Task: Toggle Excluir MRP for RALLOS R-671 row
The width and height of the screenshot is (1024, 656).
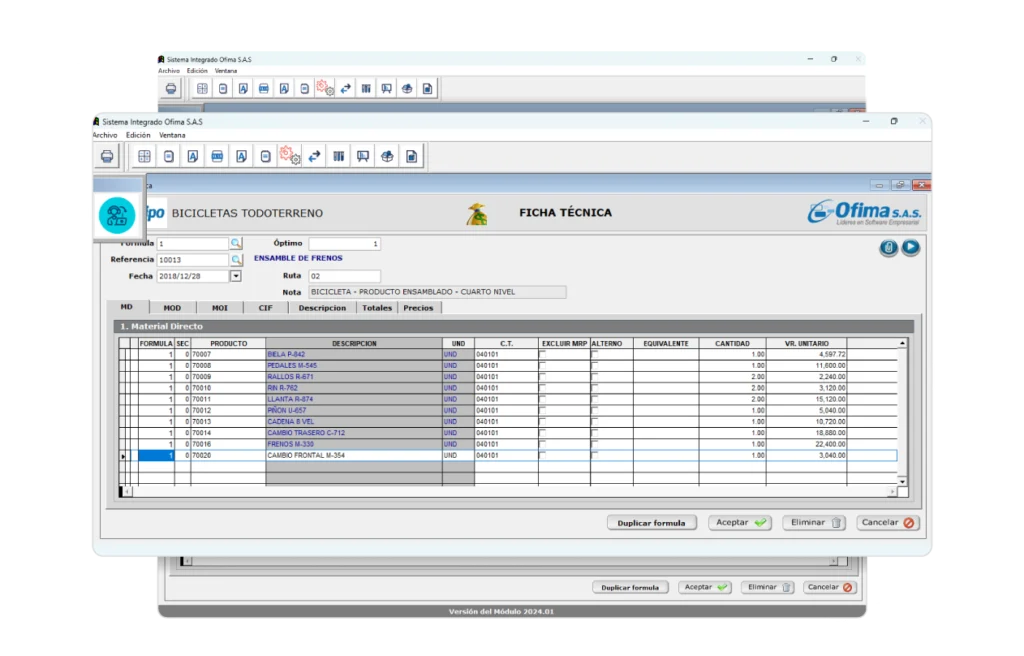Action: coord(542,376)
